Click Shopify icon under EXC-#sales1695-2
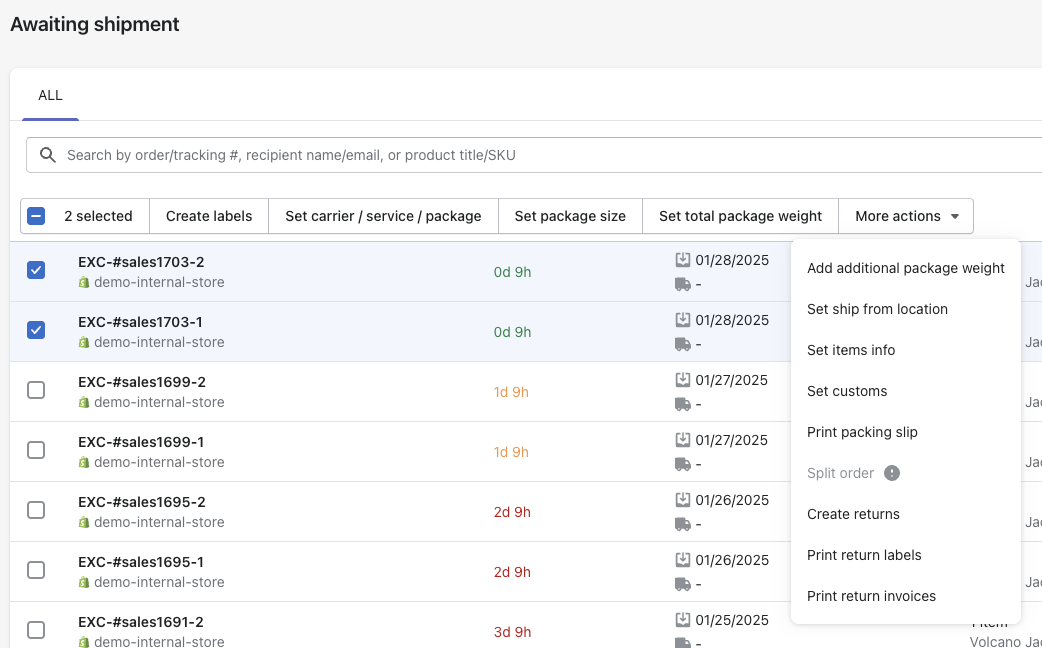This screenshot has width=1042, height=648. coord(84,522)
